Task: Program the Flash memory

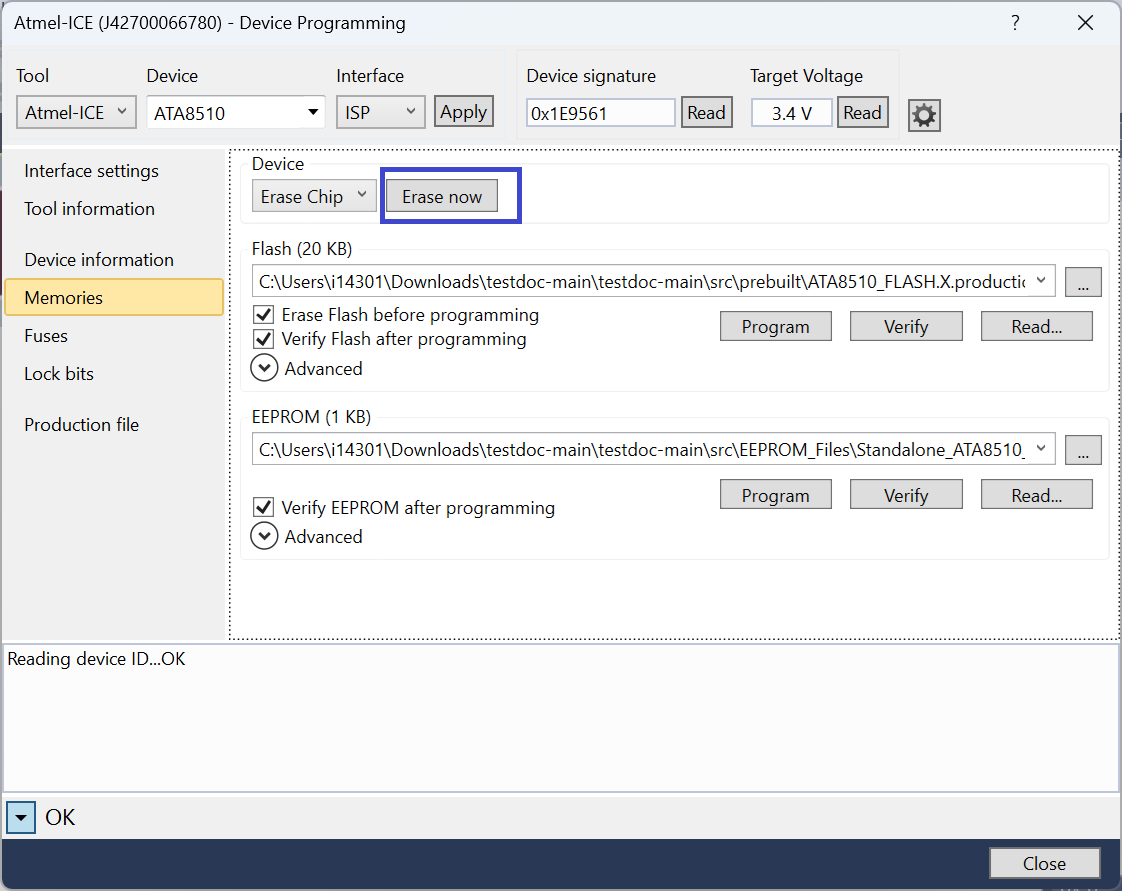Action: click(775, 327)
